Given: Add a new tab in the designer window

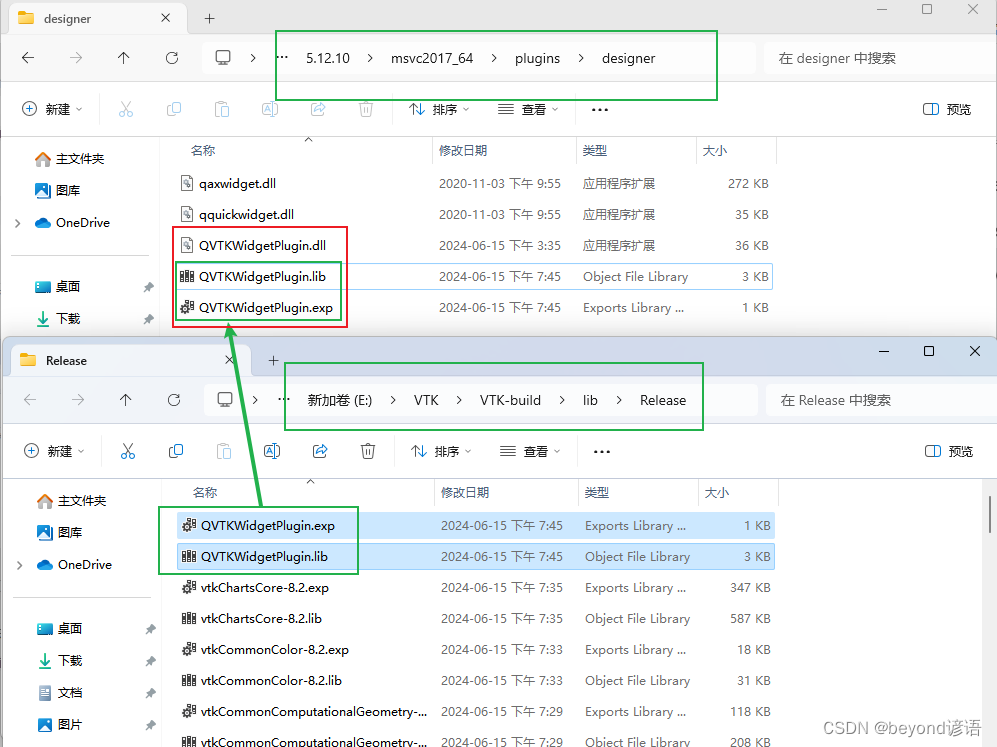Looking at the screenshot, I should pos(209,18).
